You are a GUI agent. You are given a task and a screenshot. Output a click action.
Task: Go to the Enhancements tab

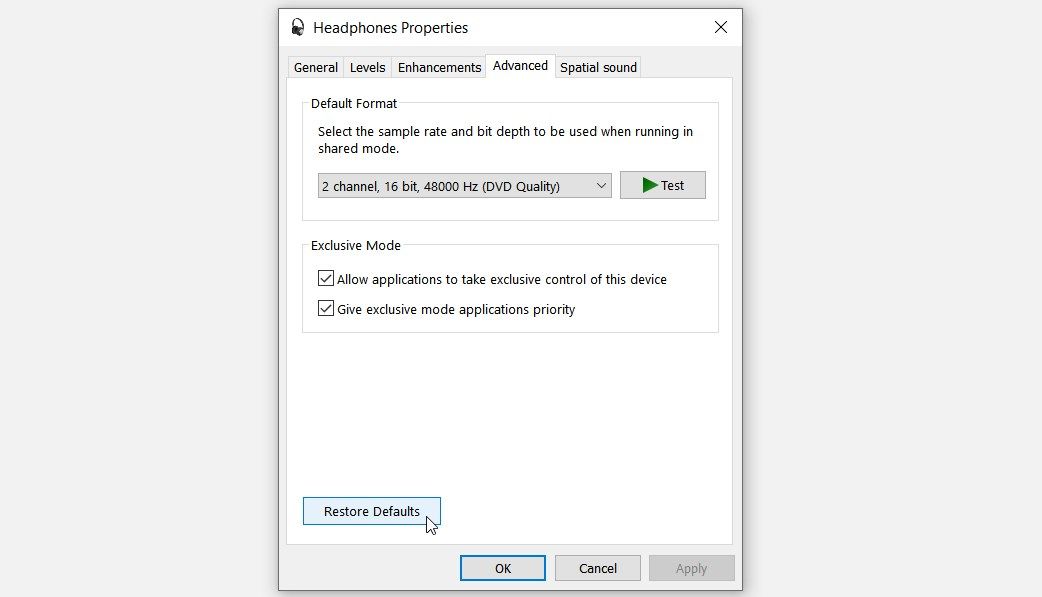pos(439,67)
